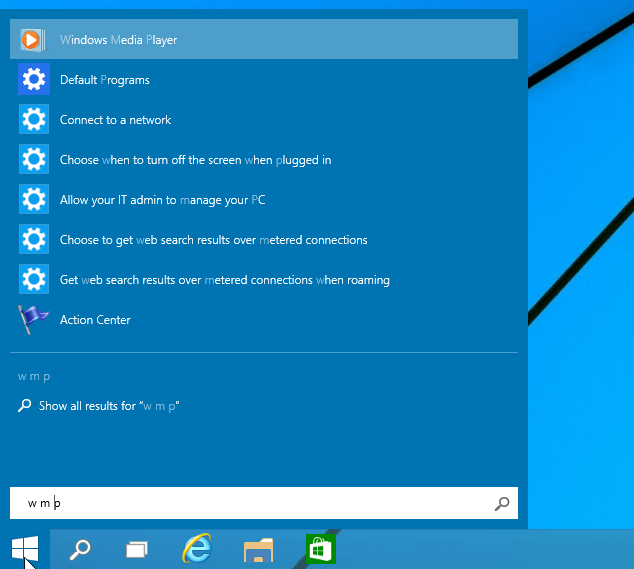Open the Start menu Windows logo
The height and width of the screenshot is (569, 634).
(x=25, y=548)
